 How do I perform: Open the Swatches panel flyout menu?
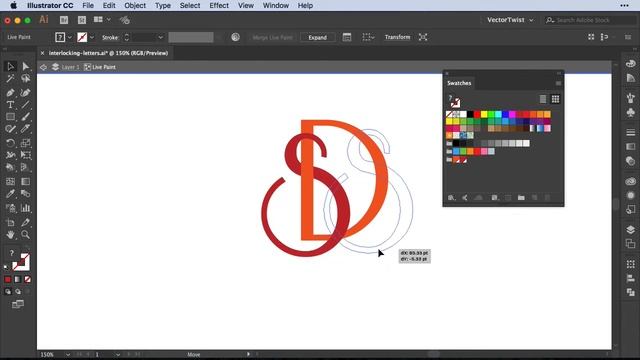coord(558,83)
